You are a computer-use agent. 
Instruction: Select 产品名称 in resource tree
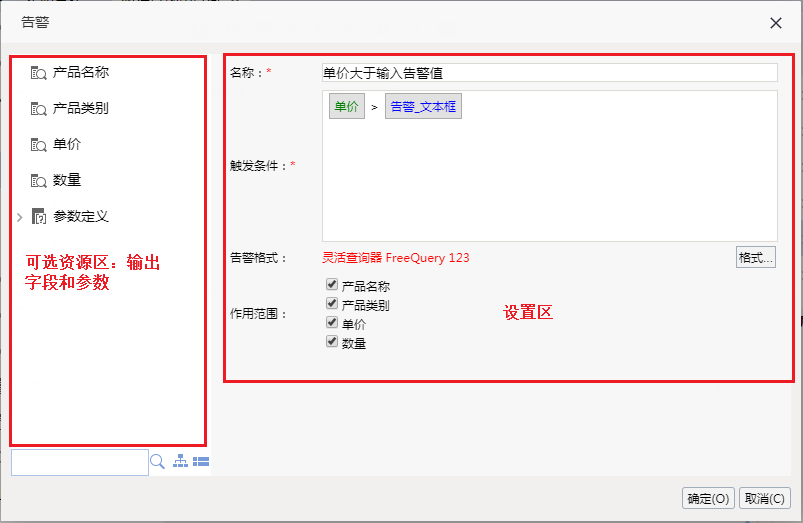pyautogui.click(x=81, y=72)
